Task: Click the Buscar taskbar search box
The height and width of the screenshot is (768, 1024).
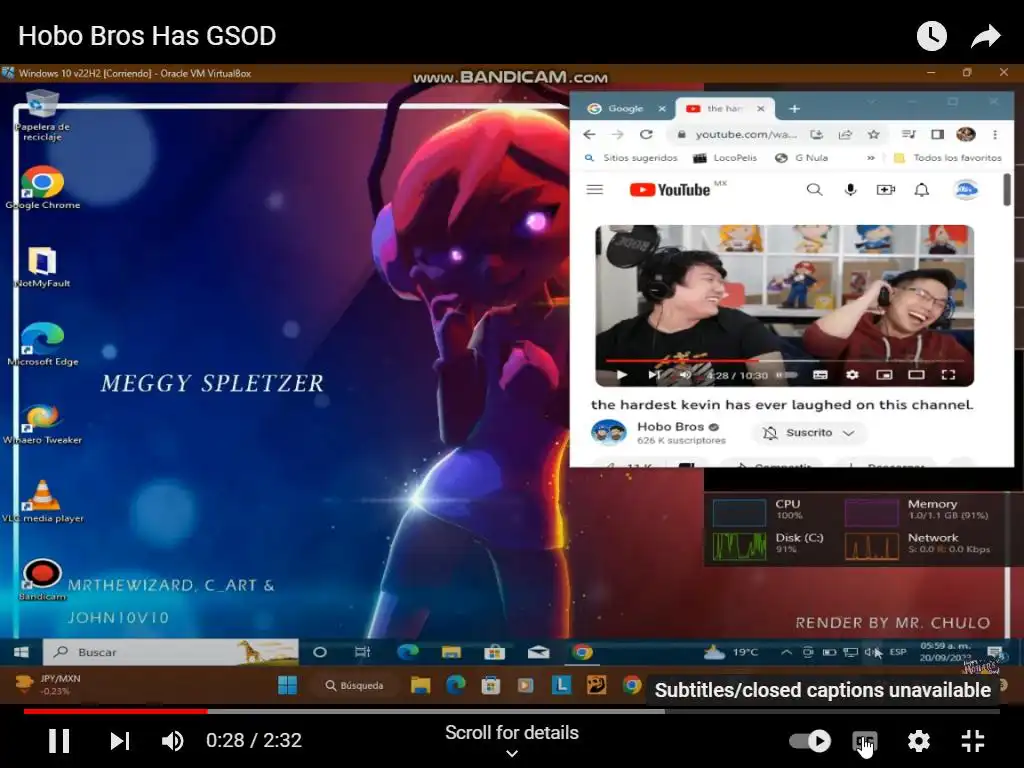Action: [x=170, y=652]
